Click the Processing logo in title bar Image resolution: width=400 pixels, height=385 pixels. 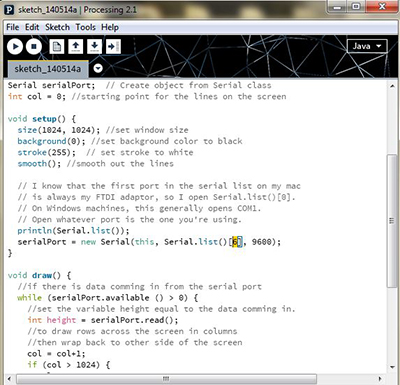9,10
